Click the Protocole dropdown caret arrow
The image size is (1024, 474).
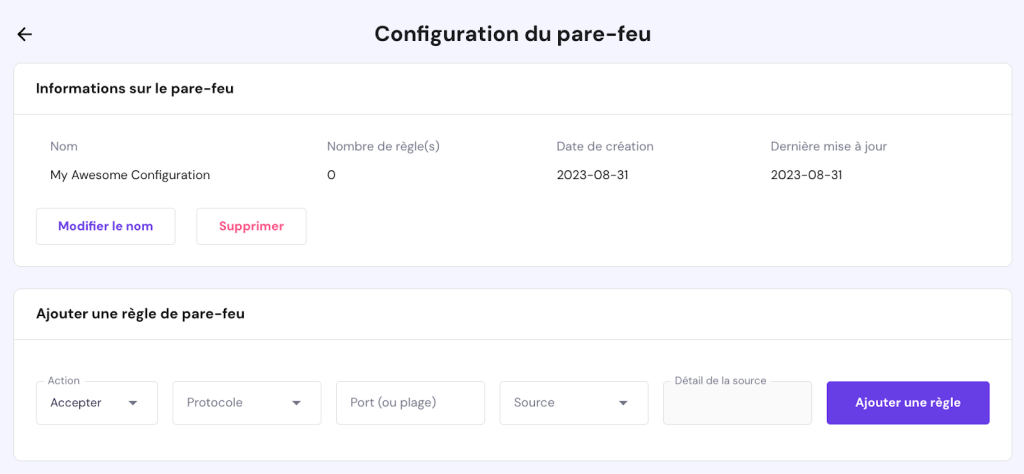[x=296, y=403]
